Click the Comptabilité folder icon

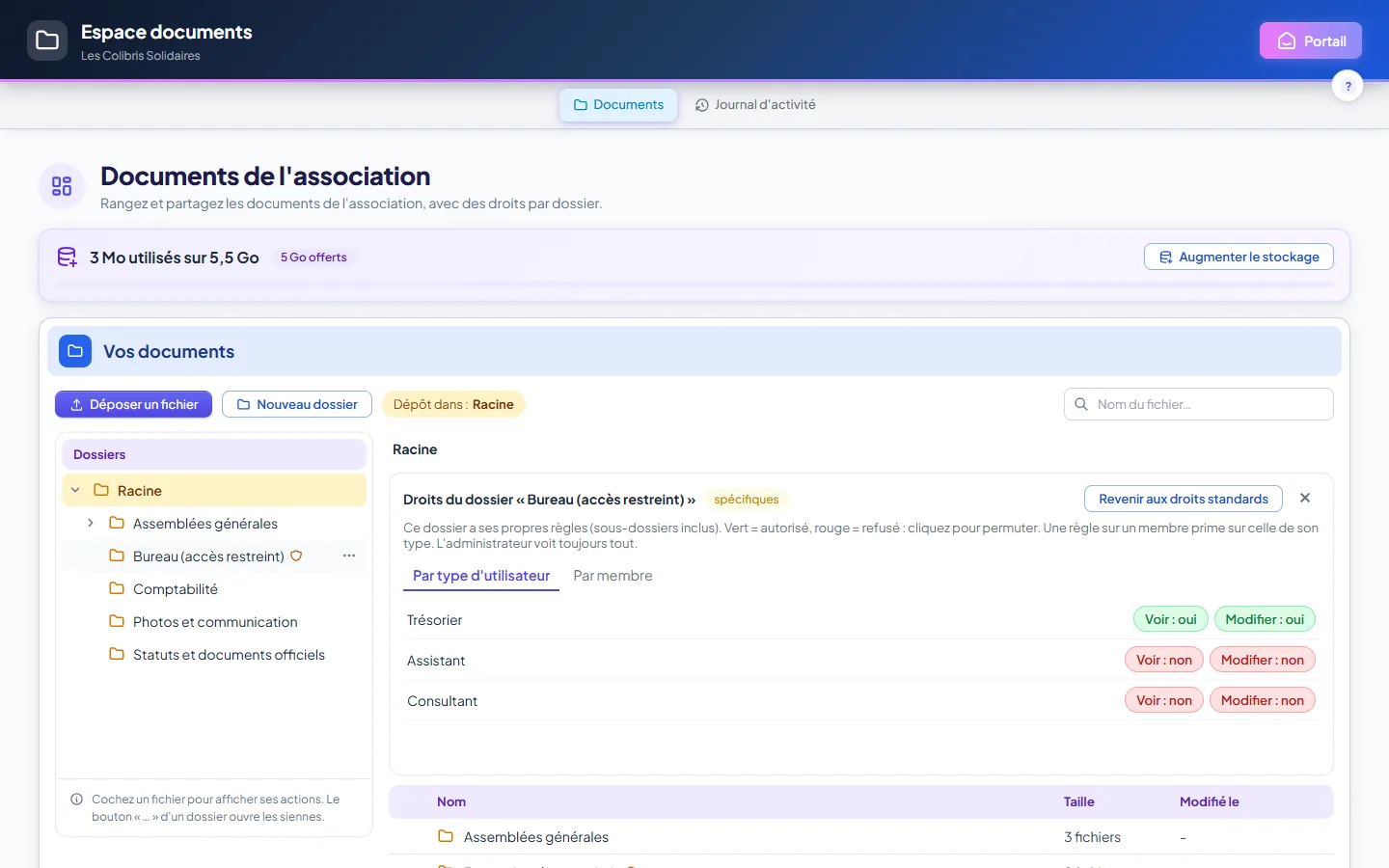pos(117,588)
